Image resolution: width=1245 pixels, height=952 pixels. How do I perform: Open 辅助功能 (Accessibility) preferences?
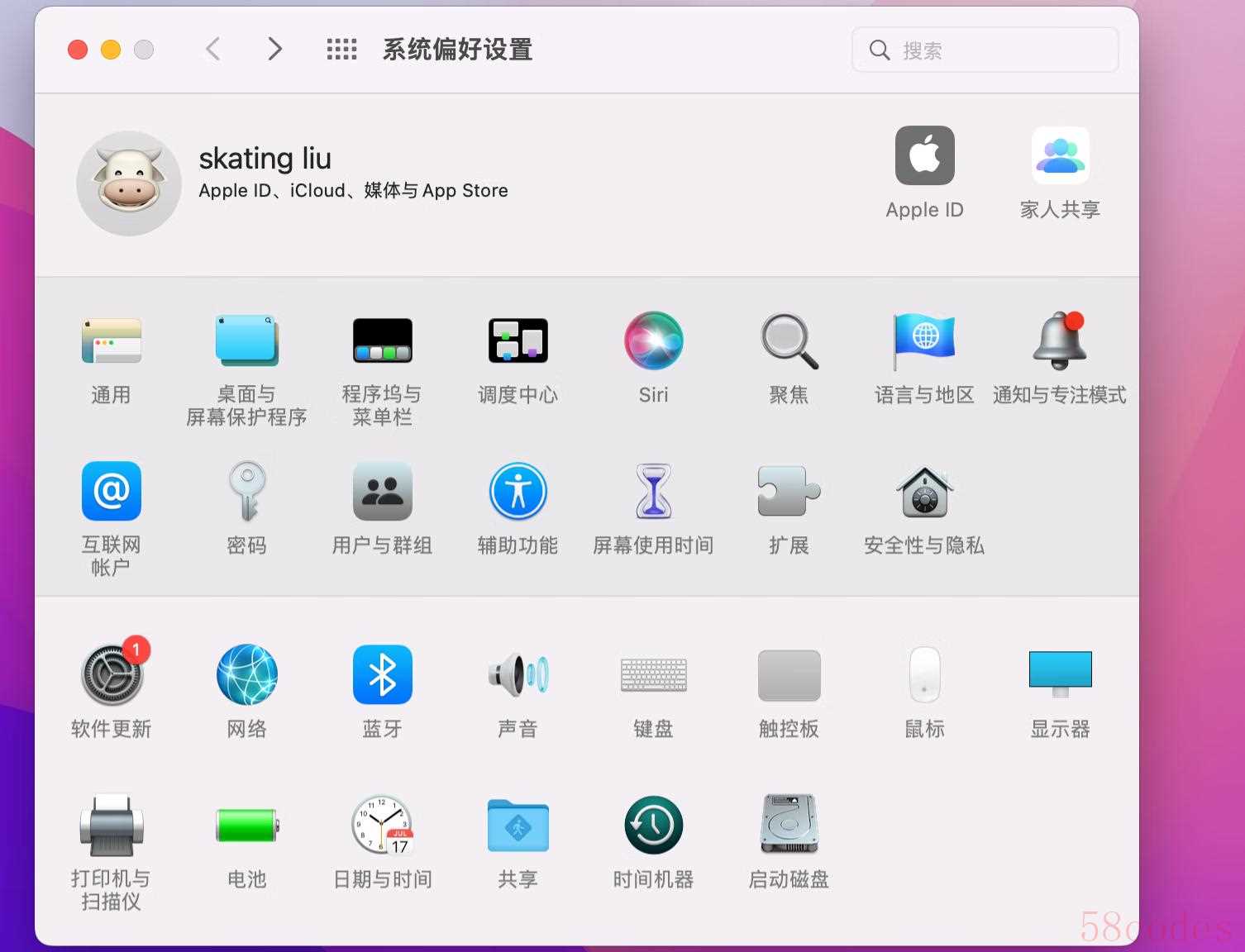[518, 491]
